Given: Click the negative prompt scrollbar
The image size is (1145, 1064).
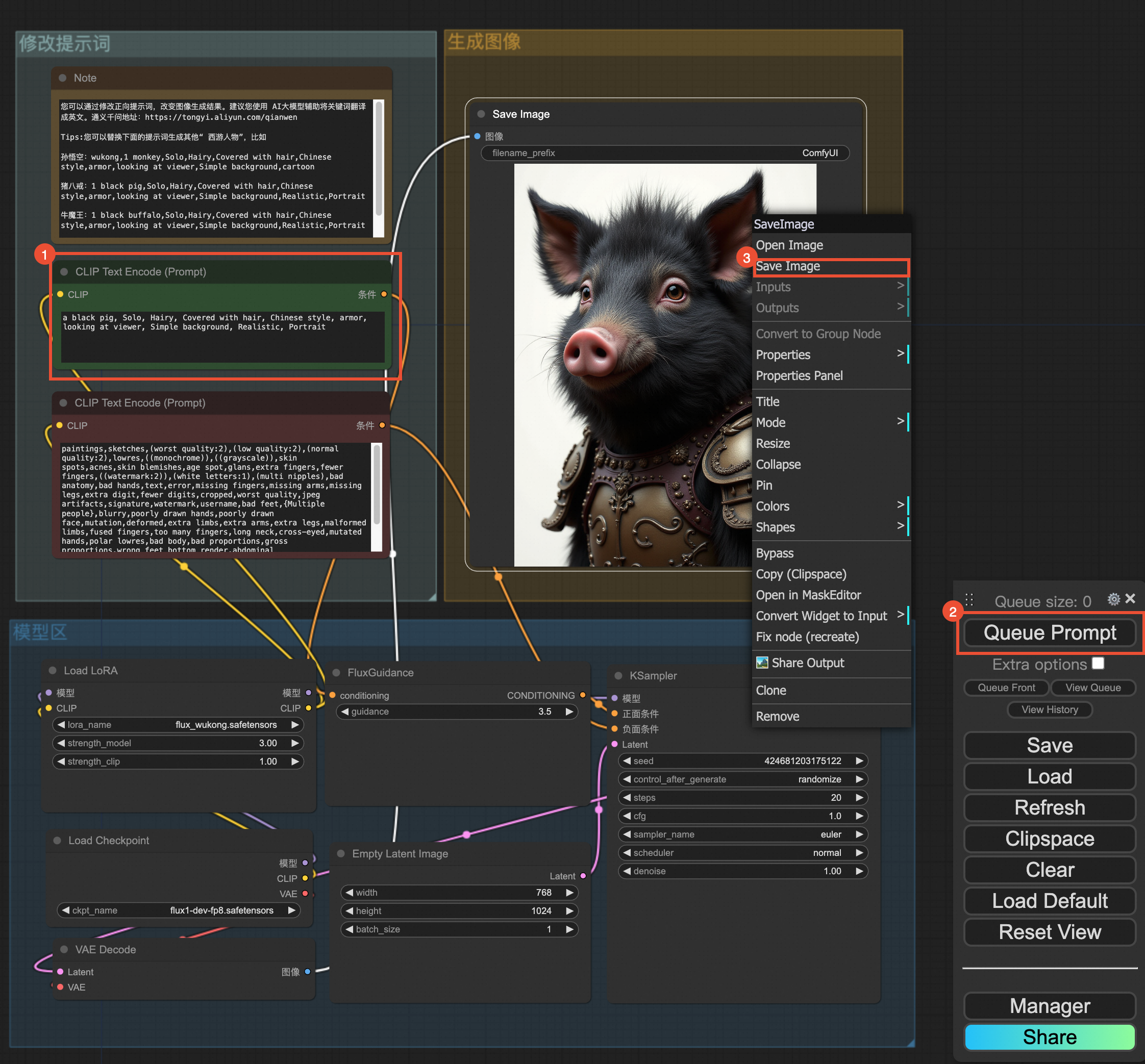Looking at the screenshot, I should (377, 485).
